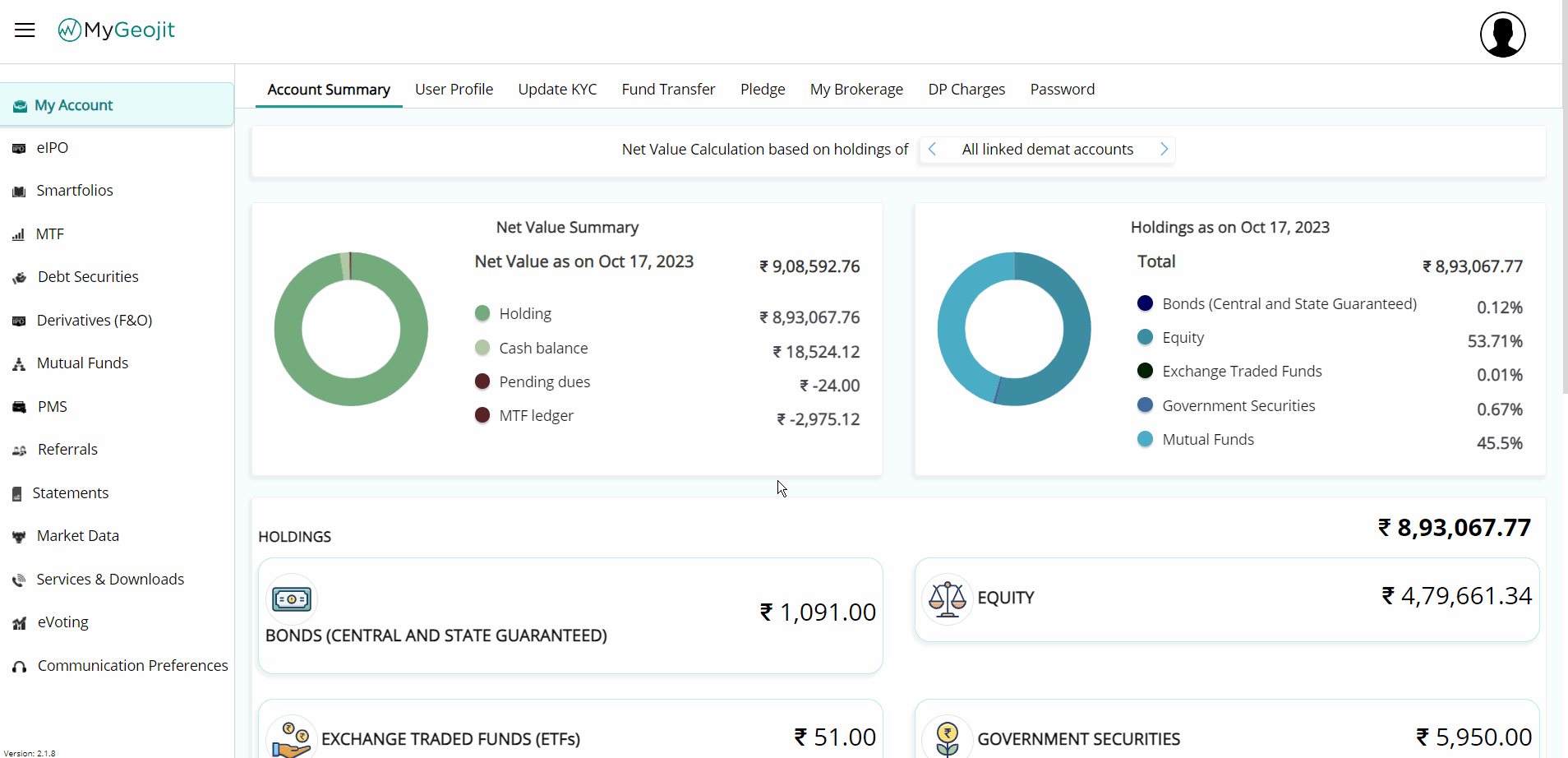This screenshot has height=758, width=1568.
Task: Click the MTF ledger legend dot
Action: coord(482,415)
